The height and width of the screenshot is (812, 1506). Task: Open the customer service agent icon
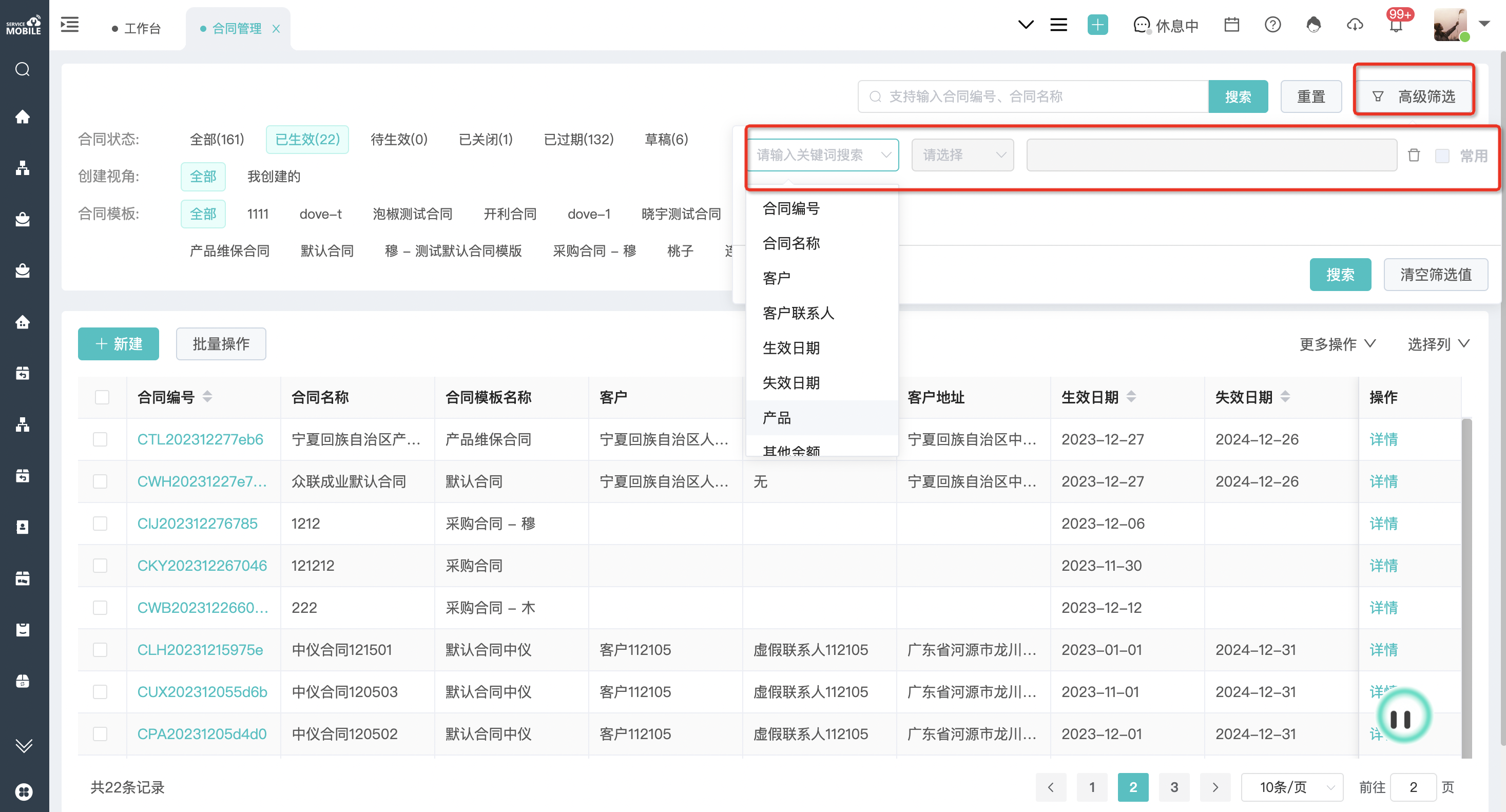(x=1314, y=25)
